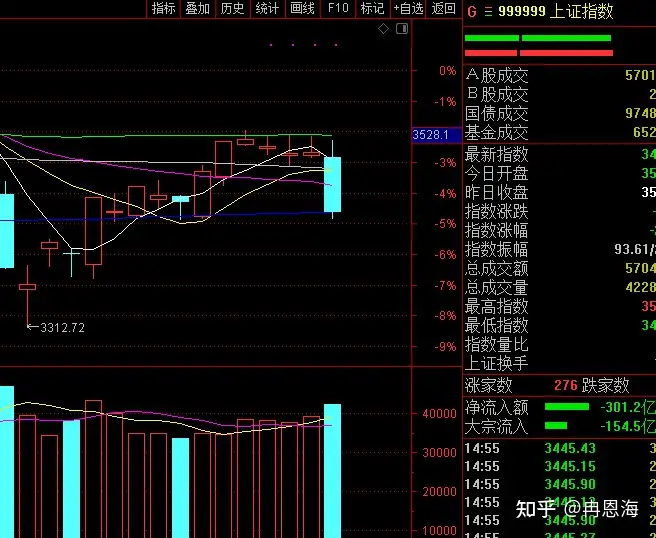656x538 pixels.
Task: Open the 历史 history menu
Action: pyautogui.click(x=232, y=8)
